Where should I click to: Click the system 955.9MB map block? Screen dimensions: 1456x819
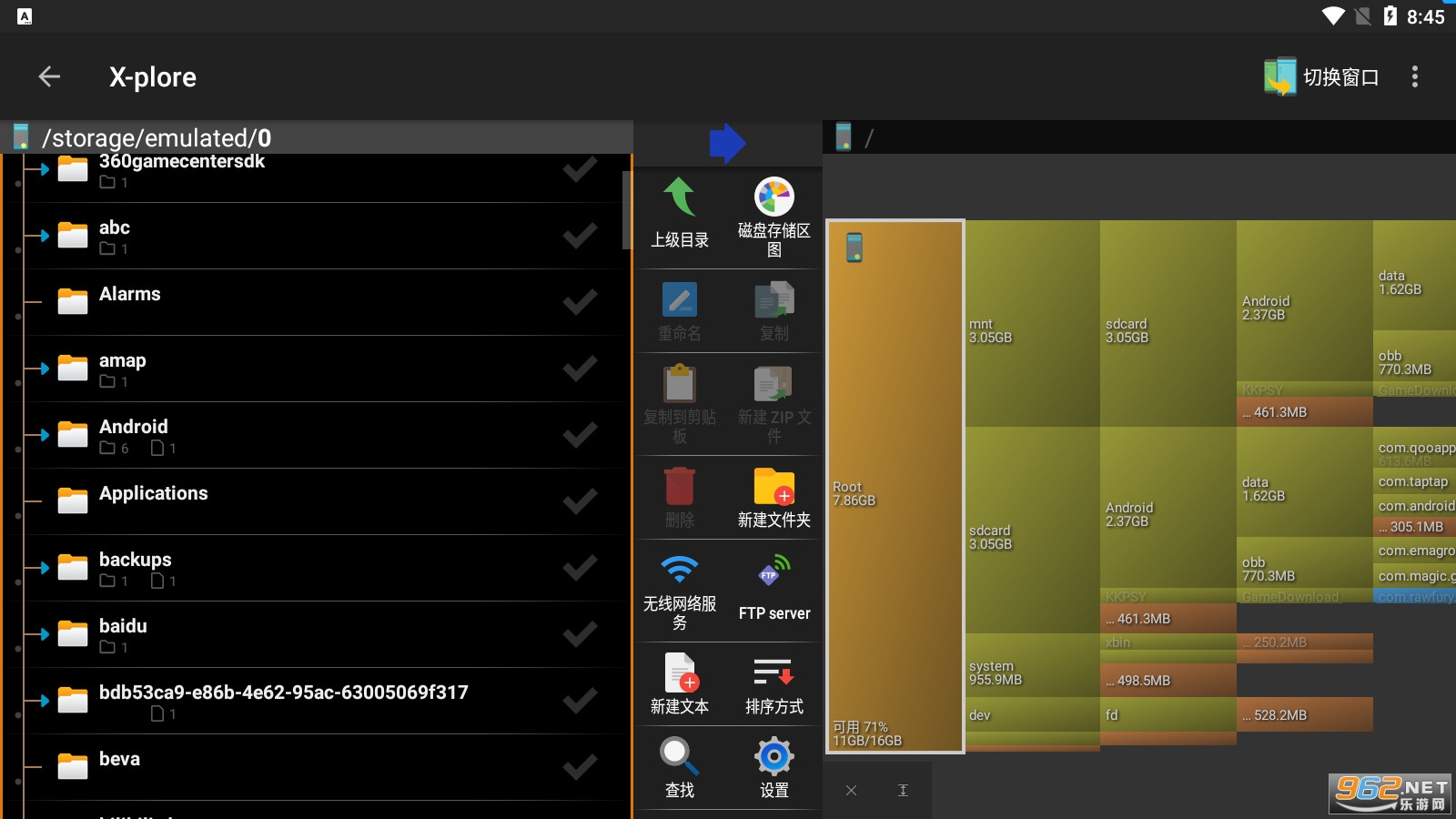tap(1033, 665)
